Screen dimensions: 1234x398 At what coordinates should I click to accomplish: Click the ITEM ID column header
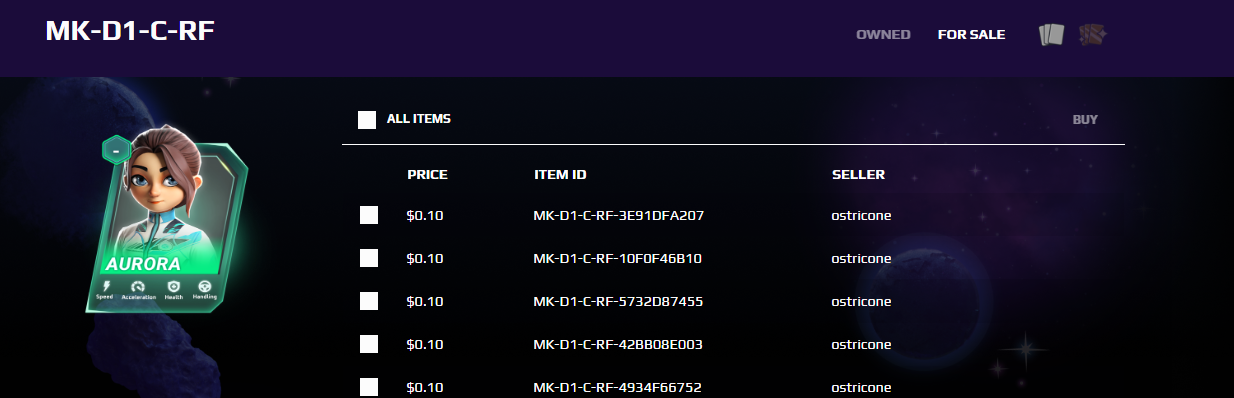(560, 175)
